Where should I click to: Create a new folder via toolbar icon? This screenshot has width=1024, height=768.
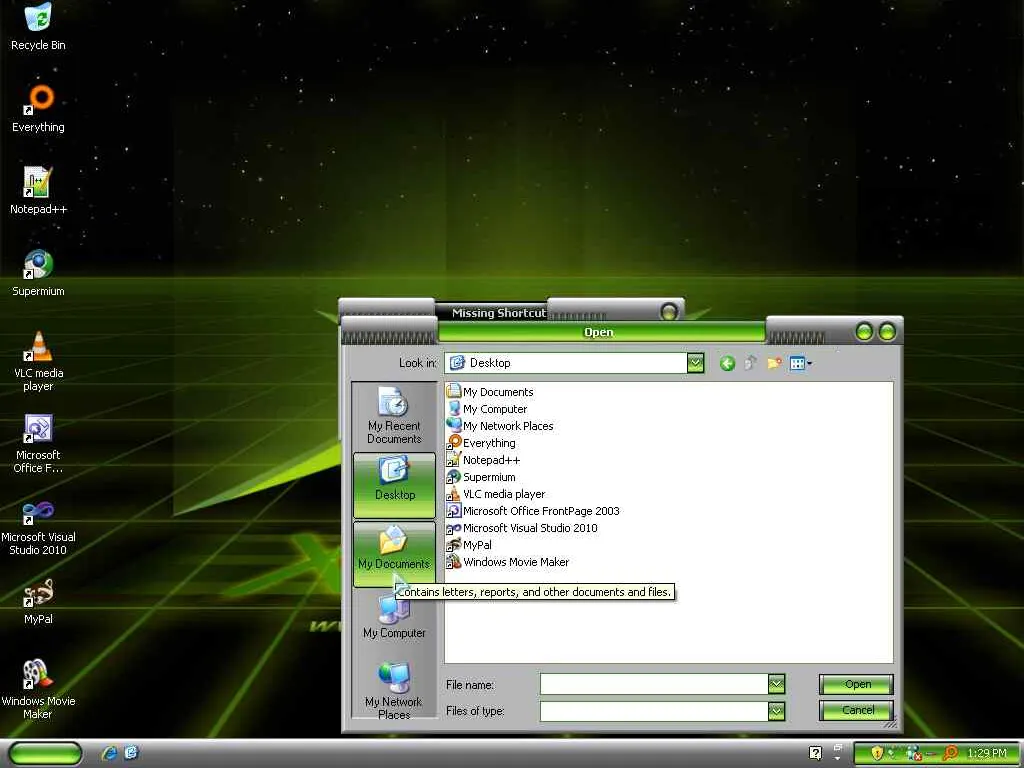coord(775,363)
